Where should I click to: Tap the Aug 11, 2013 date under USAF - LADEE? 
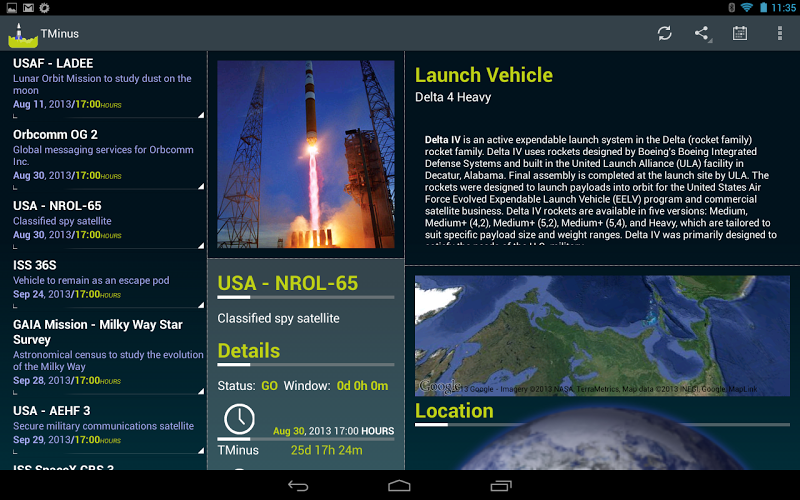coord(67,104)
